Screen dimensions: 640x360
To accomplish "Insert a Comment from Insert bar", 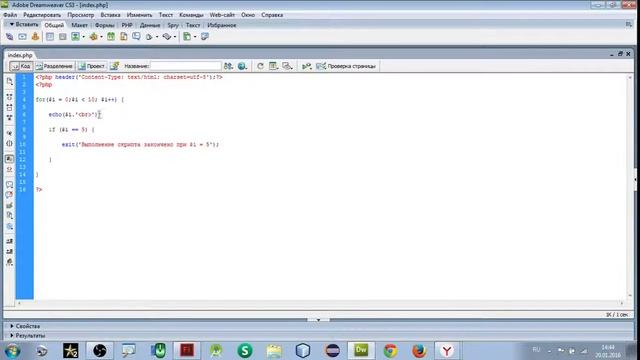I will coord(136,37).
